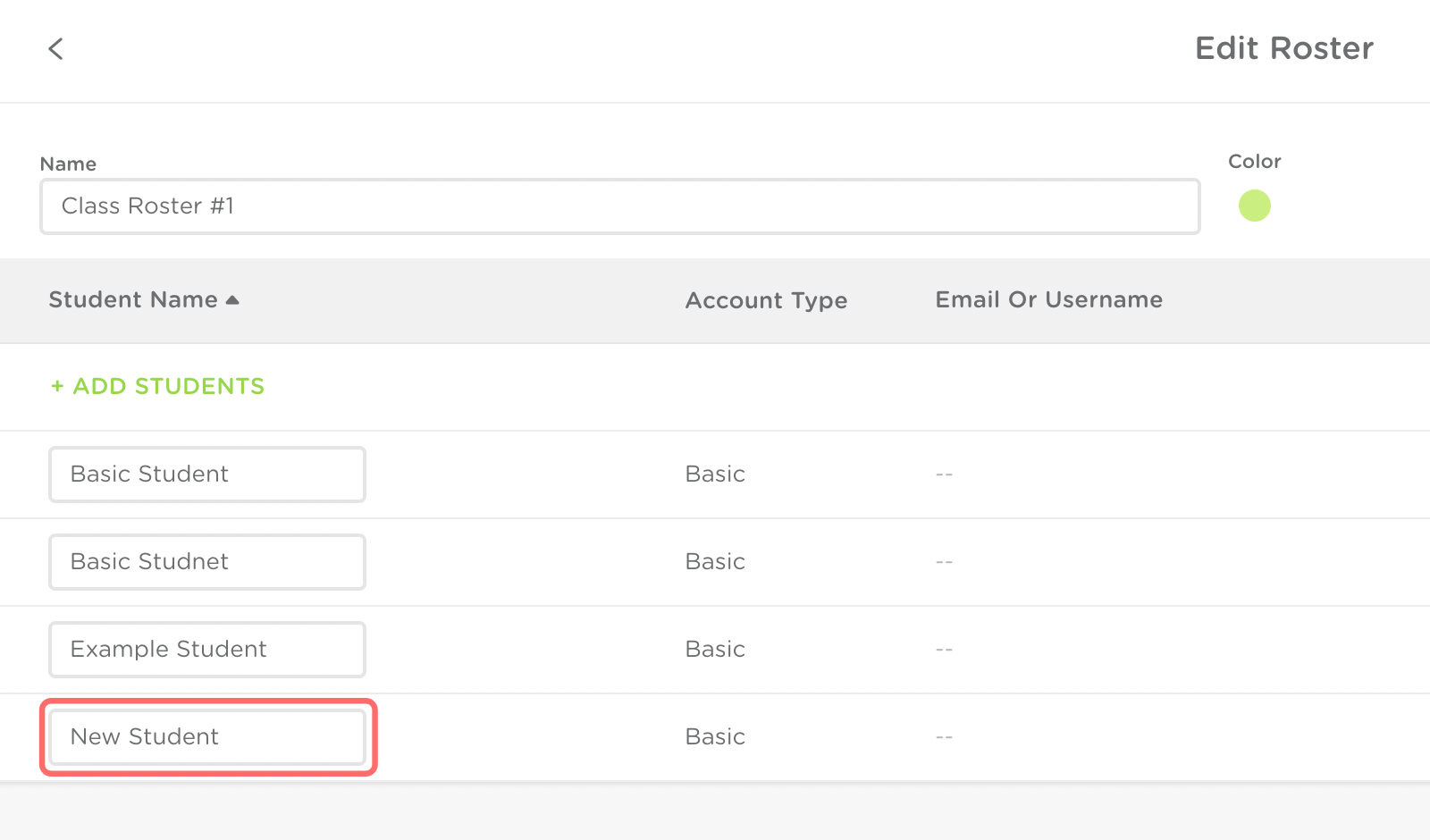Edit the Basic Student name field
The height and width of the screenshot is (840, 1430).
point(206,475)
